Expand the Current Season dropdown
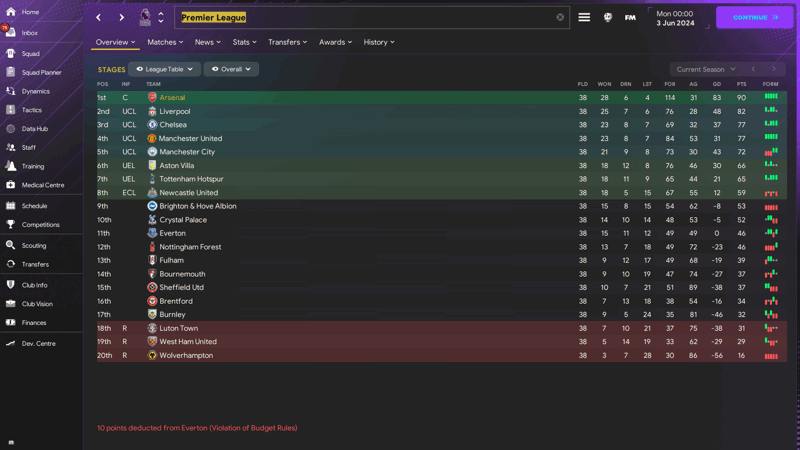 pyautogui.click(x=706, y=69)
